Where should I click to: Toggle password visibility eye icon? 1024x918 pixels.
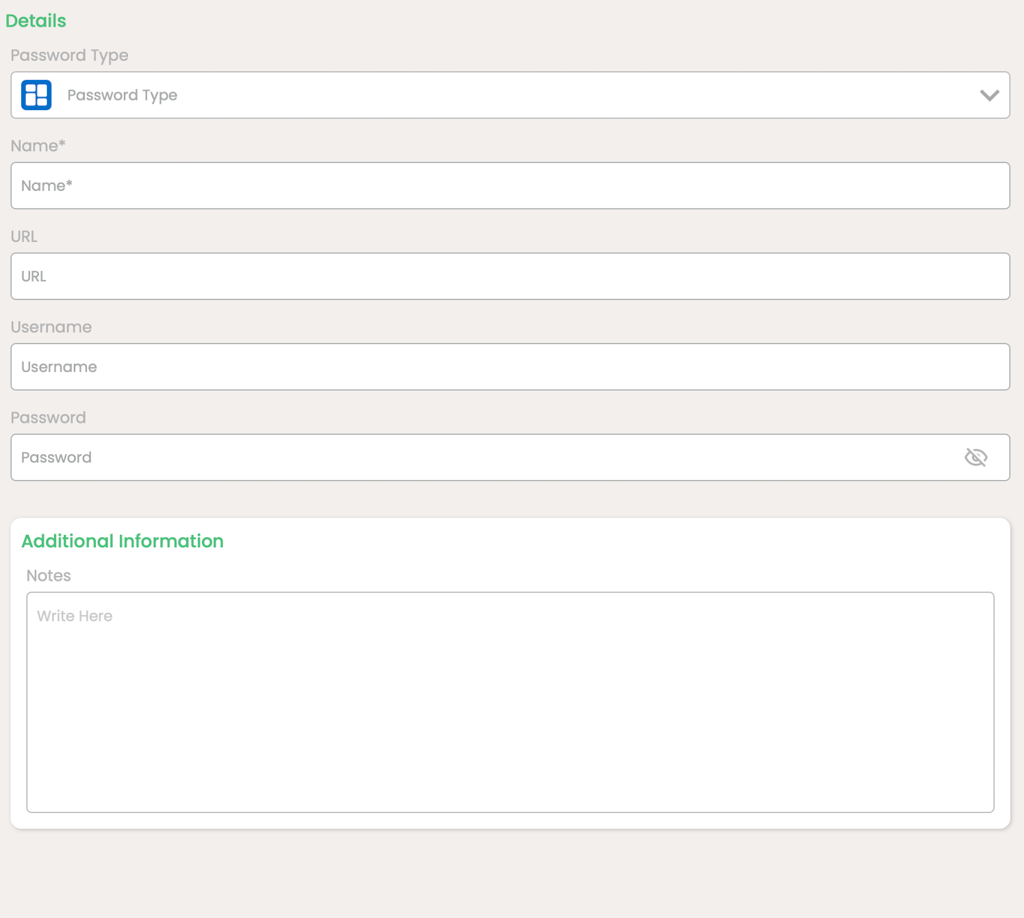[976, 458]
